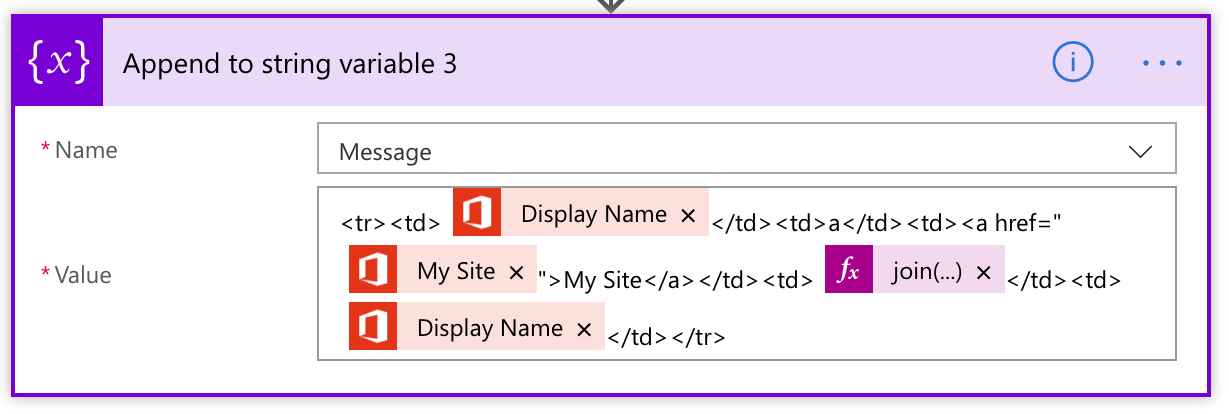Viewport: 1229px width, 414px height.
Task: Select the My Site token label
Action: [x=456, y=272]
